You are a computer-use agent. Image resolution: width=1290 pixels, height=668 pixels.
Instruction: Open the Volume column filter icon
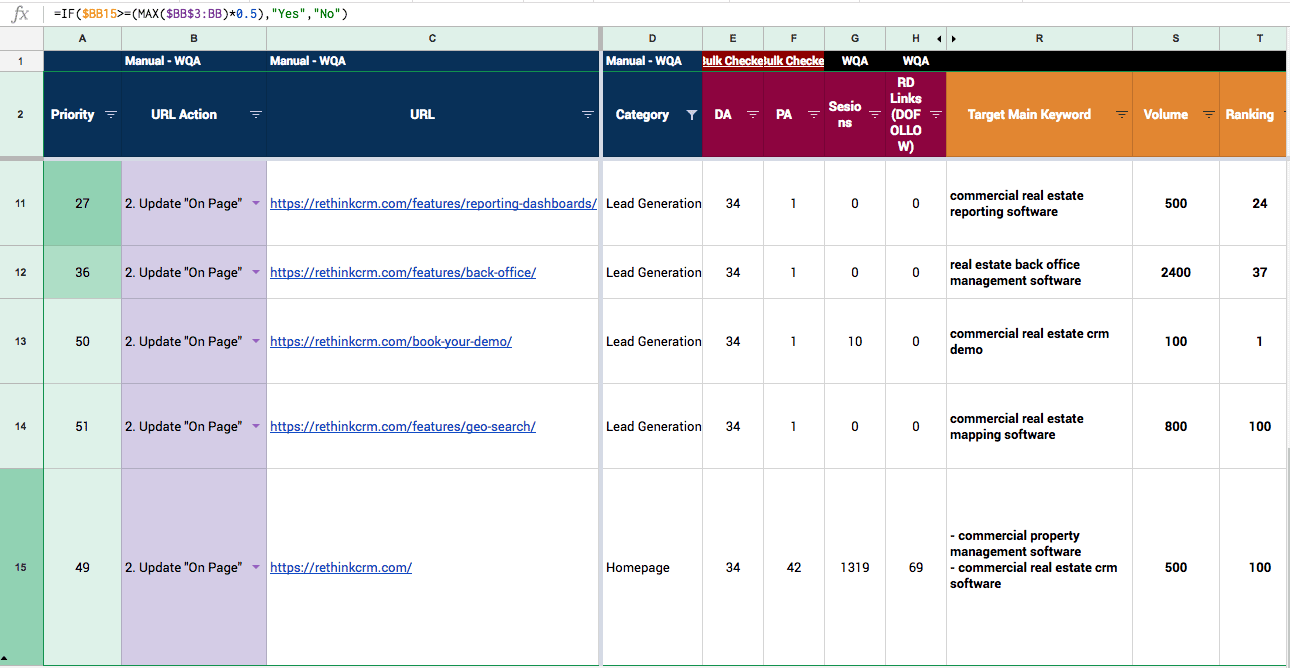[1209, 114]
